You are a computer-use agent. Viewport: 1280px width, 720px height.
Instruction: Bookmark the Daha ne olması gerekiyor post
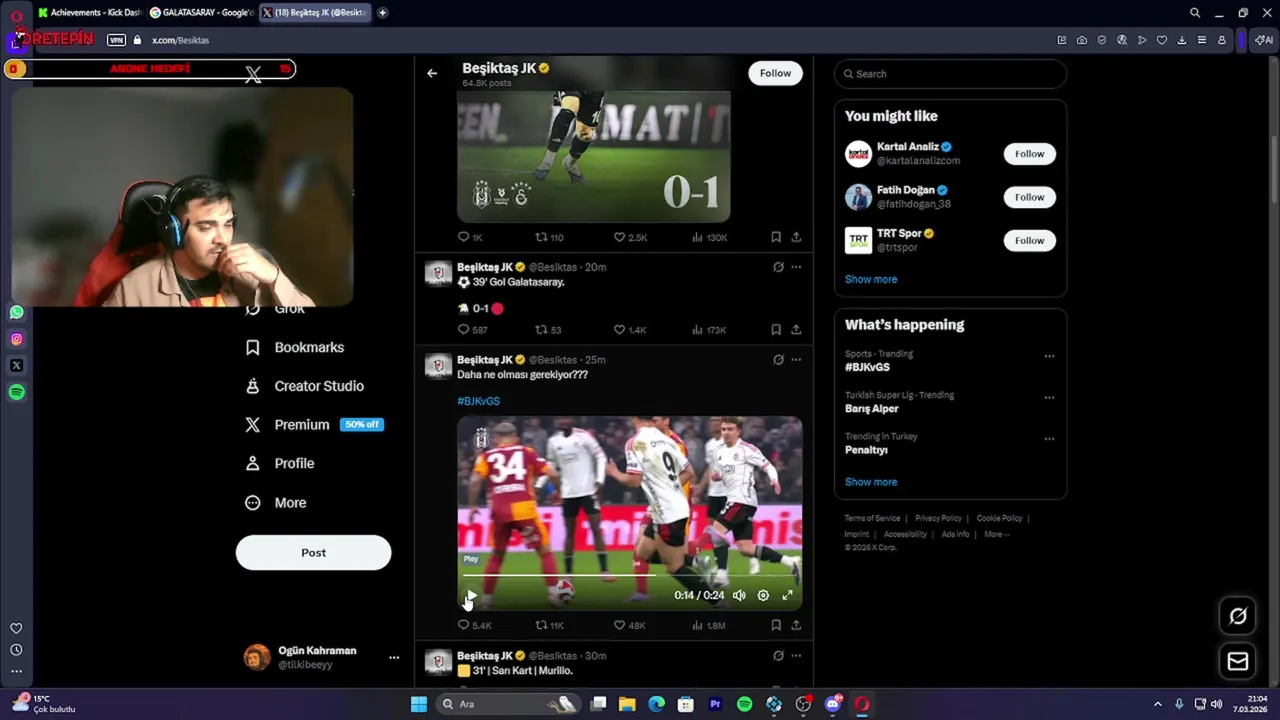pos(776,625)
